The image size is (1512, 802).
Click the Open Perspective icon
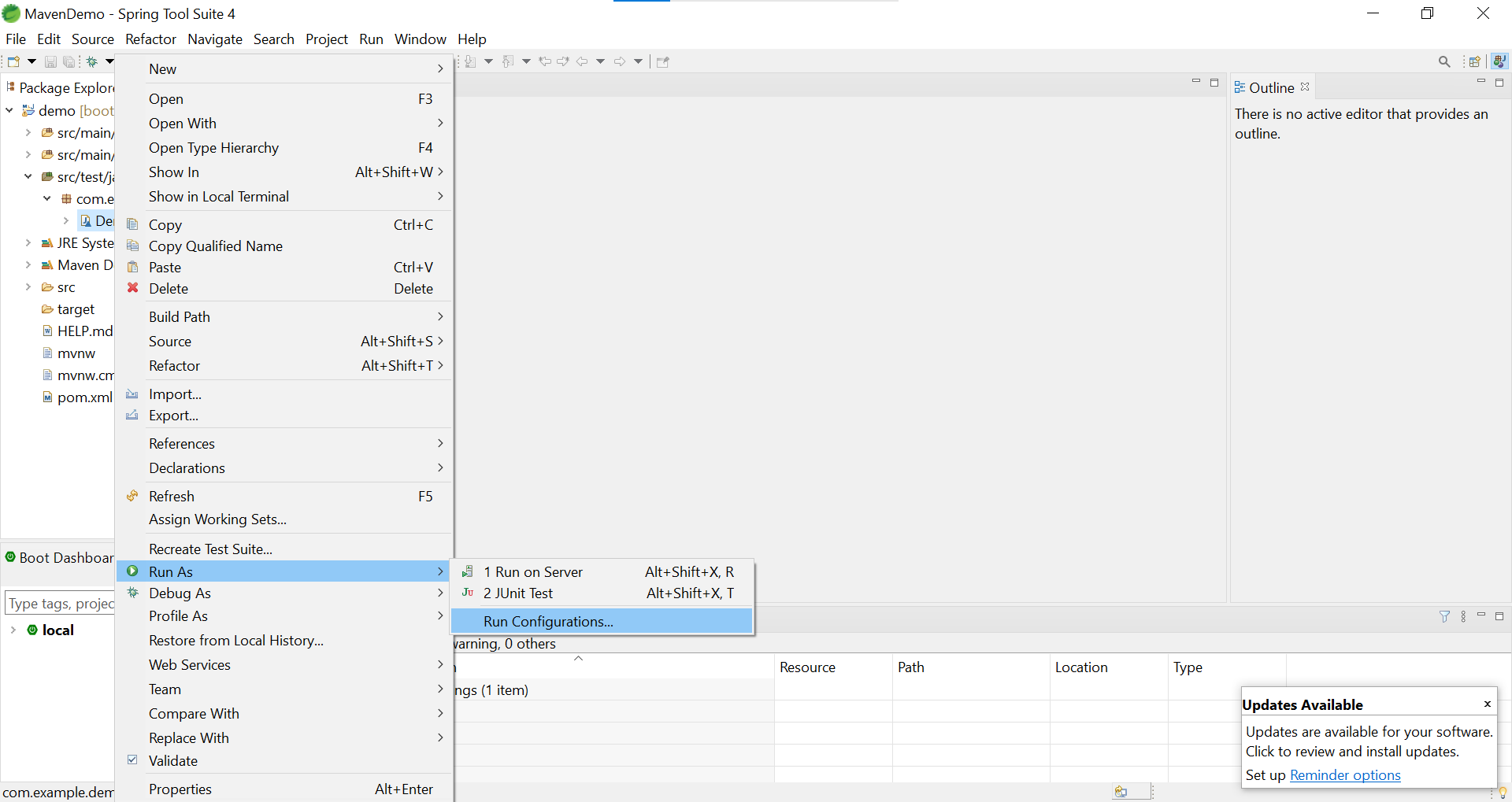[1475, 61]
